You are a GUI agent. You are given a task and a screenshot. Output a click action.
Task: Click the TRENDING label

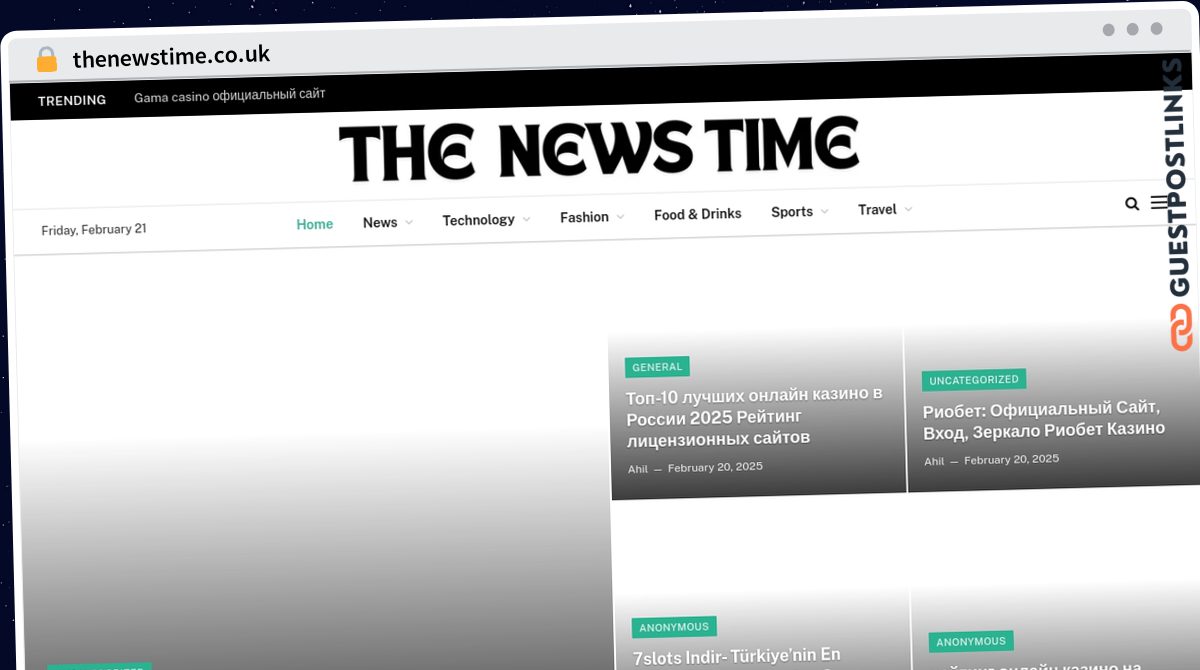[x=72, y=100]
